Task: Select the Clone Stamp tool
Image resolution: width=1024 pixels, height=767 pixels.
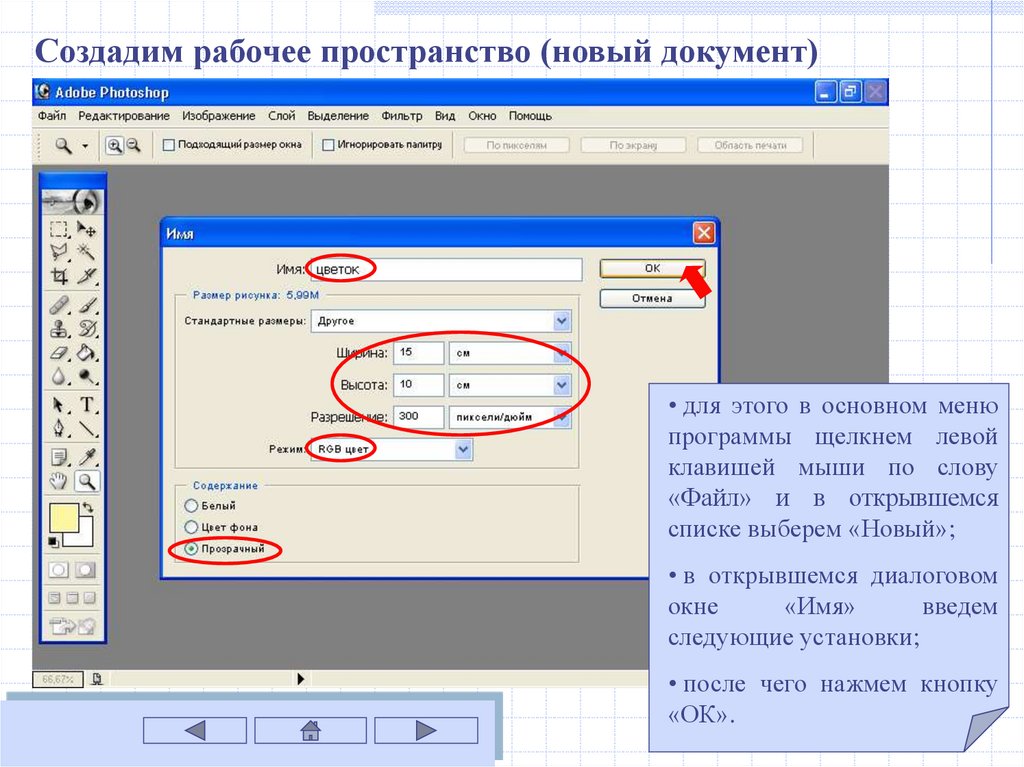Action: (x=60, y=328)
